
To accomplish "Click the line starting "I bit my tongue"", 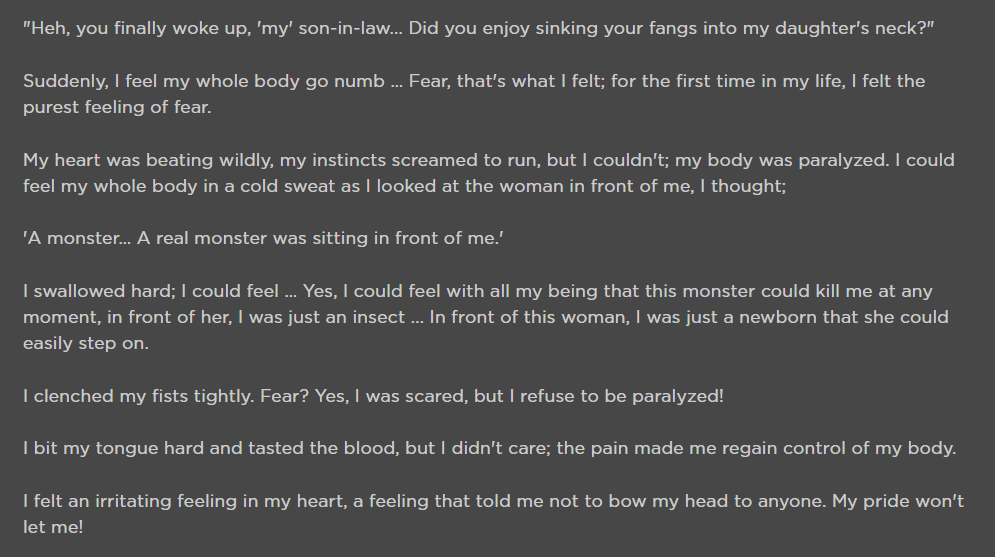I will (489, 449).
